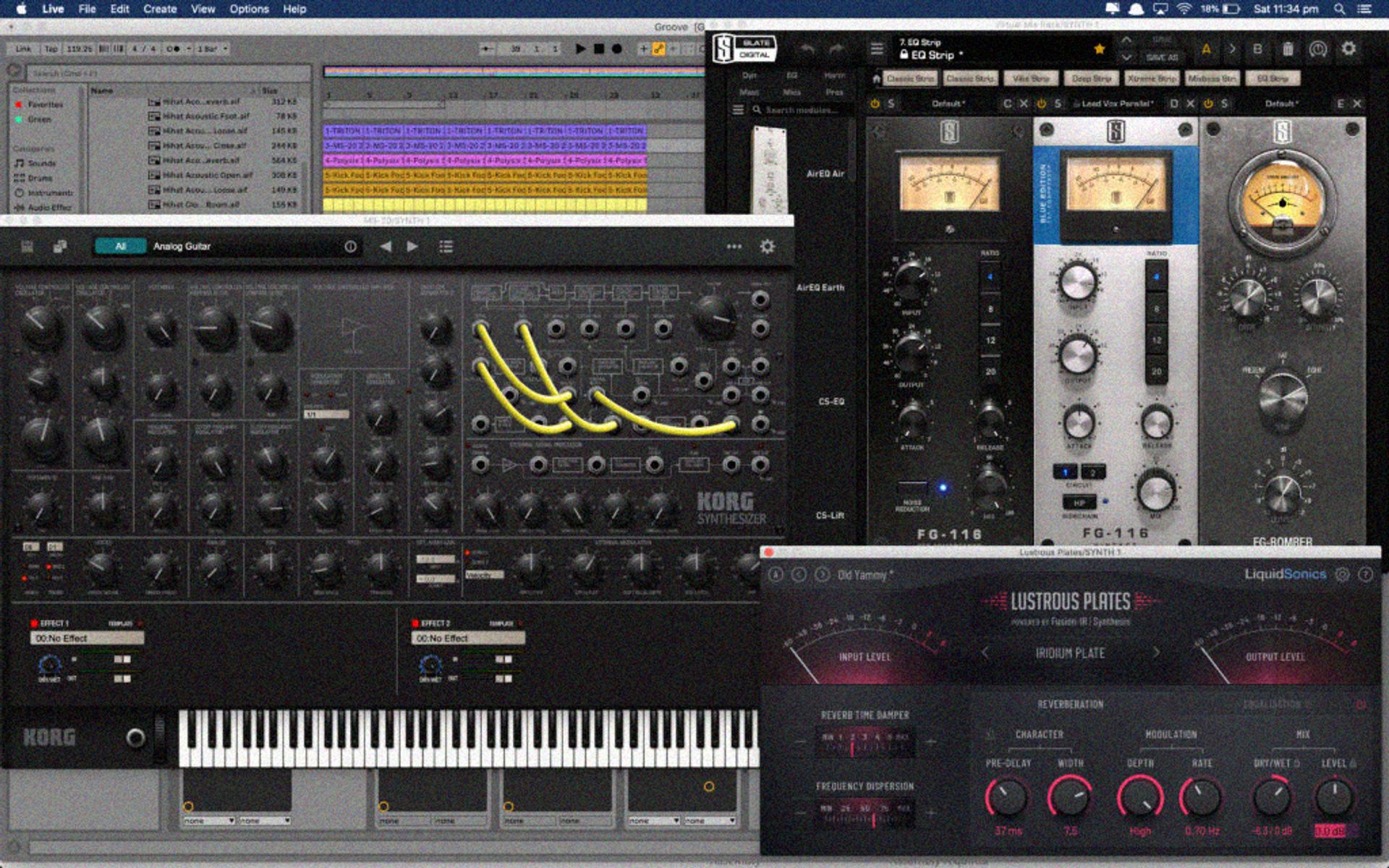Image resolution: width=1389 pixels, height=868 pixels.
Task: Toggle power on first FG-116 module
Action: click(875, 104)
